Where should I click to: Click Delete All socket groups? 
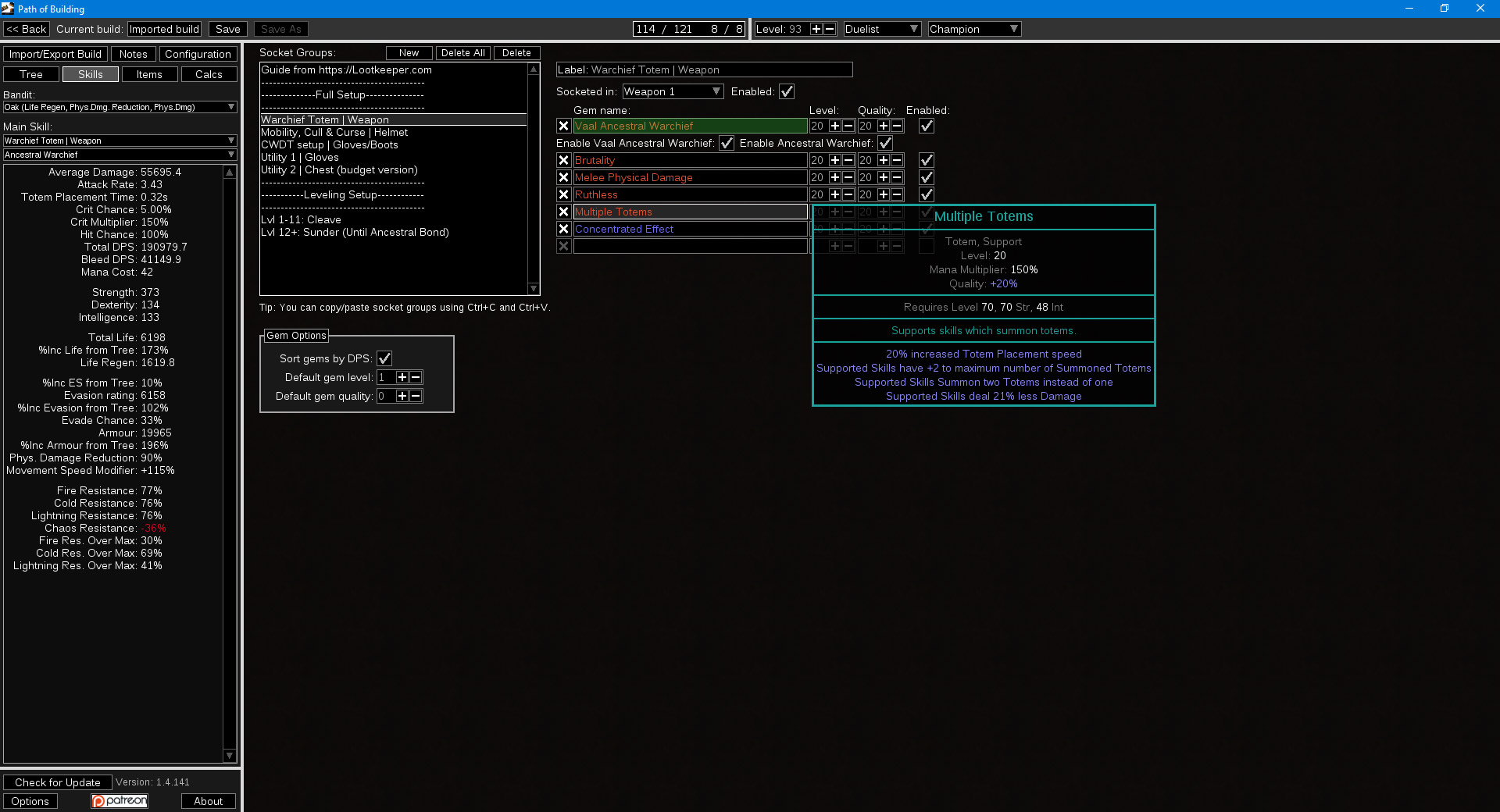pos(462,53)
